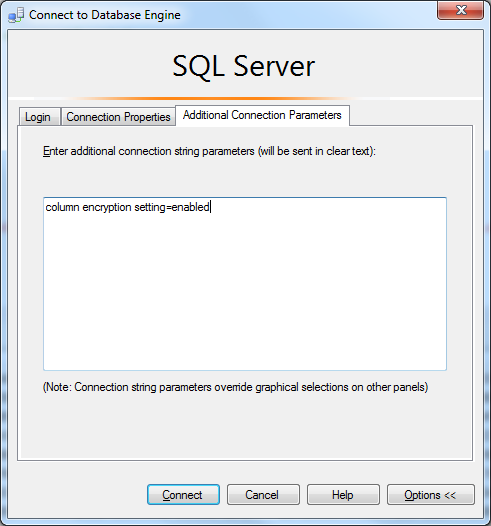Click the 'column encryption setting=enabled' text

127,207
